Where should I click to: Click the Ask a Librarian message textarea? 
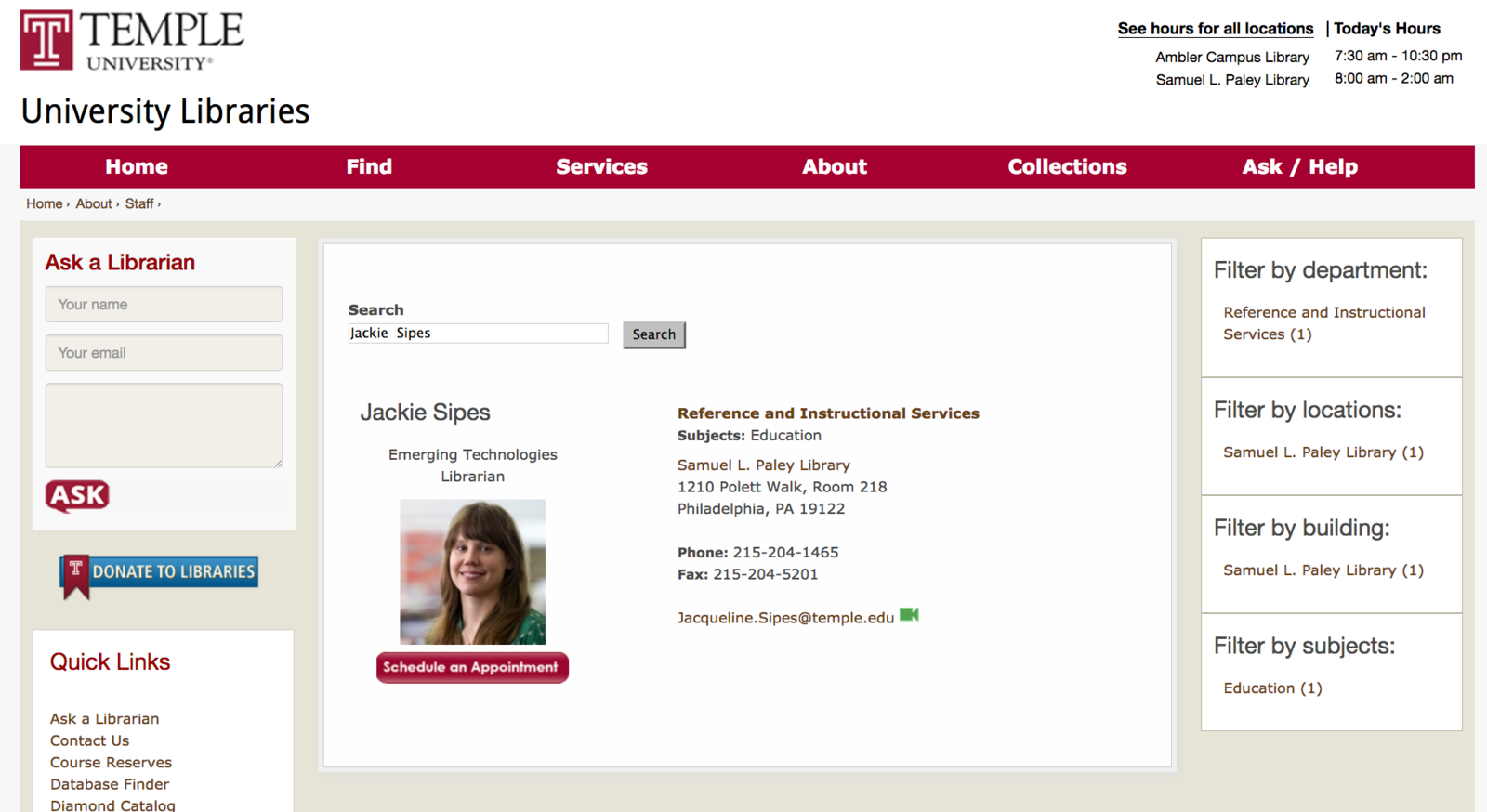click(x=164, y=426)
